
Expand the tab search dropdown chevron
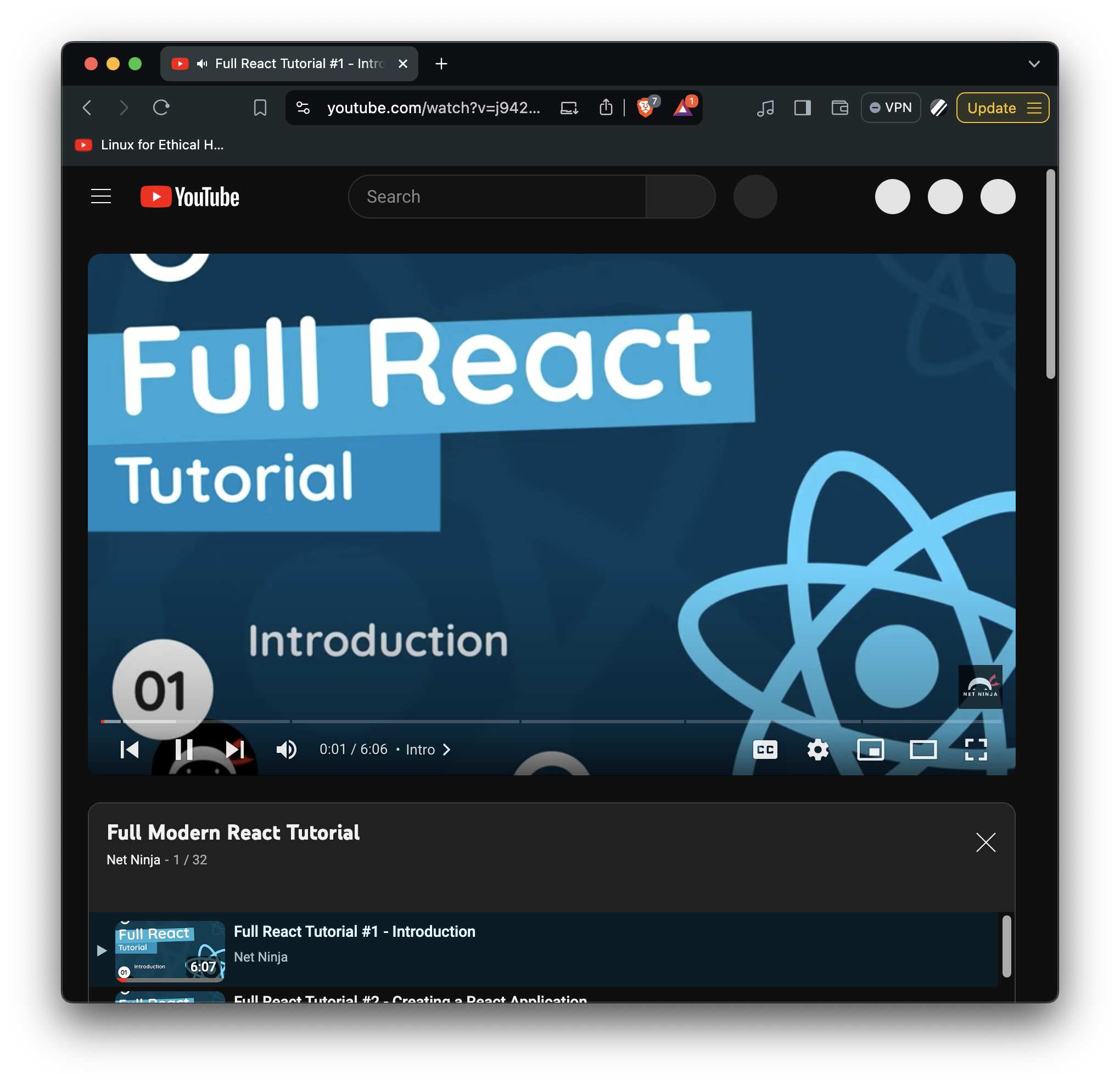click(1034, 64)
